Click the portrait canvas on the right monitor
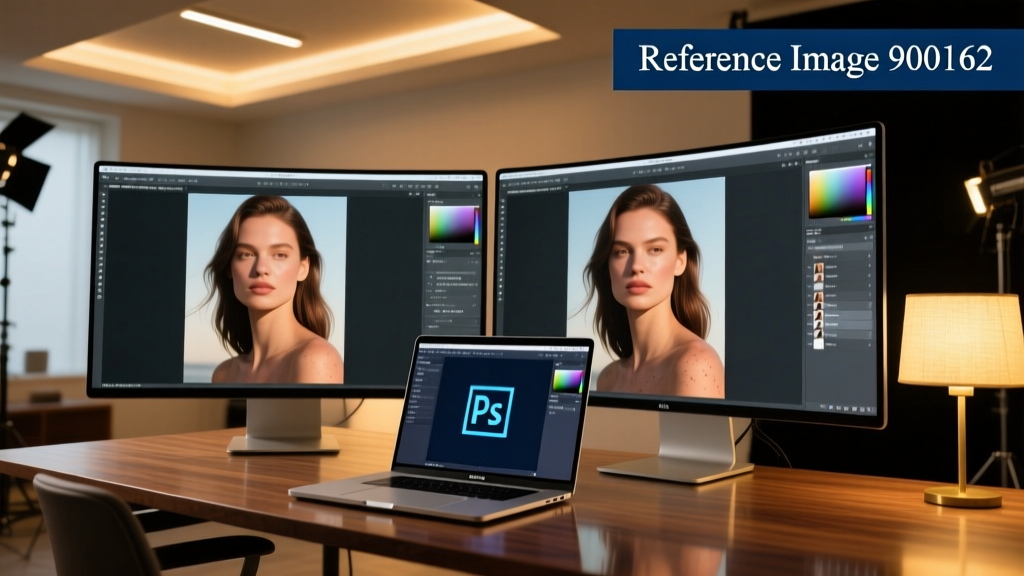This screenshot has width=1024, height=576. 646,287
